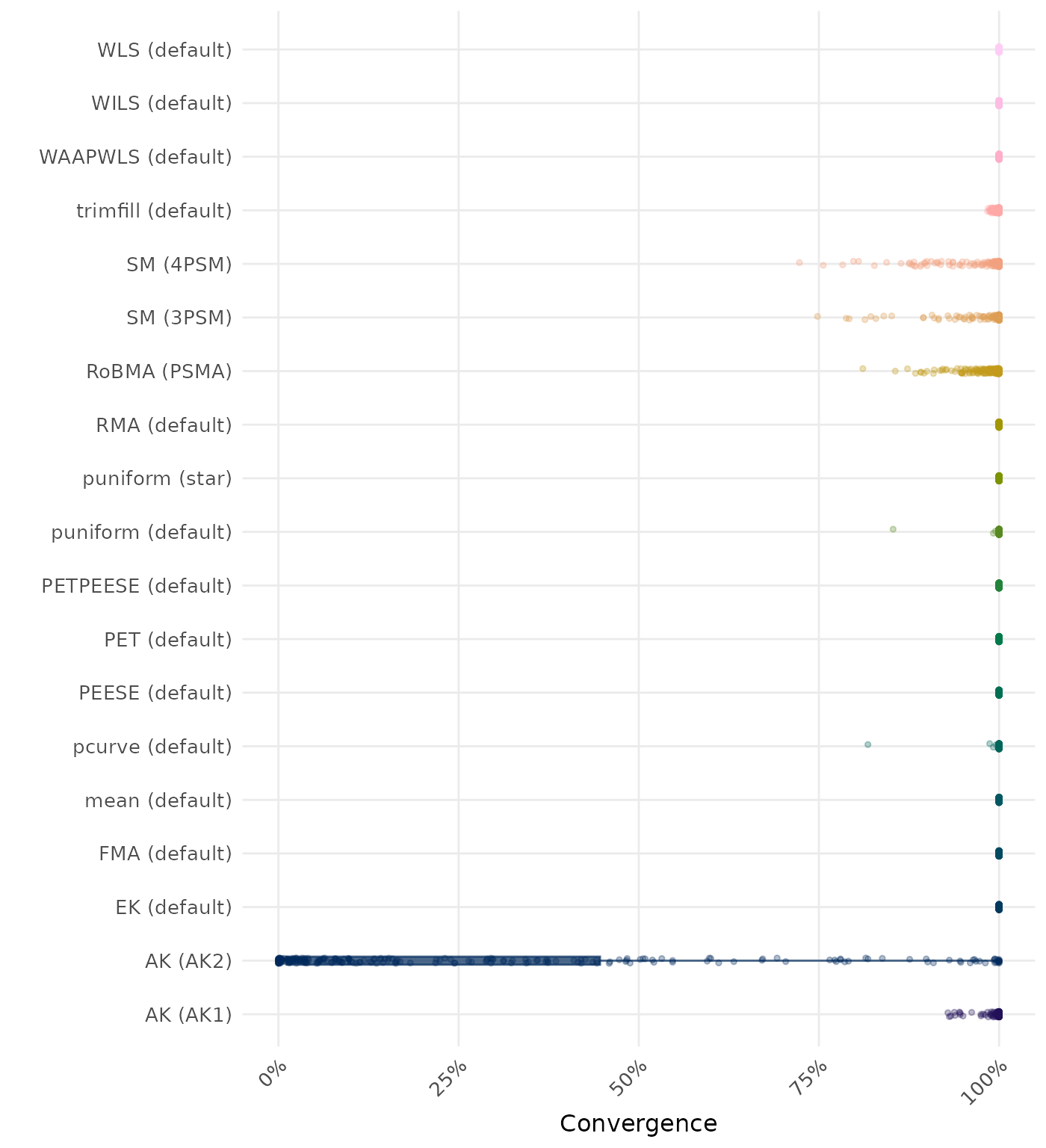Click the leftmost SM (3PSM) data point

click(x=817, y=316)
